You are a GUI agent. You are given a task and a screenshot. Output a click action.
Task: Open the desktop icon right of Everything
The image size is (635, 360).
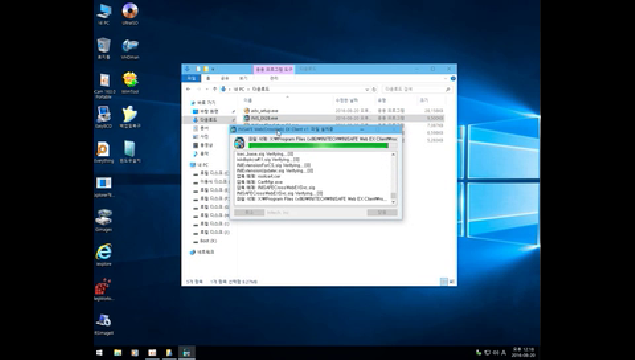pyautogui.click(x=130, y=152)
